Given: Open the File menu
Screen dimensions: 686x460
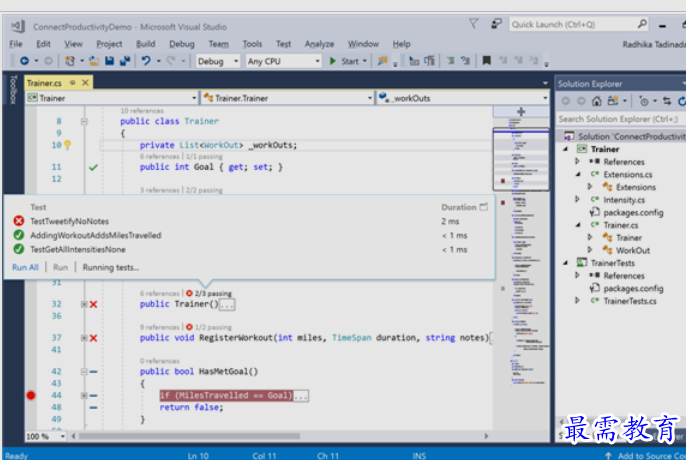Looking at the screenshot, I should tap(16, 44).
